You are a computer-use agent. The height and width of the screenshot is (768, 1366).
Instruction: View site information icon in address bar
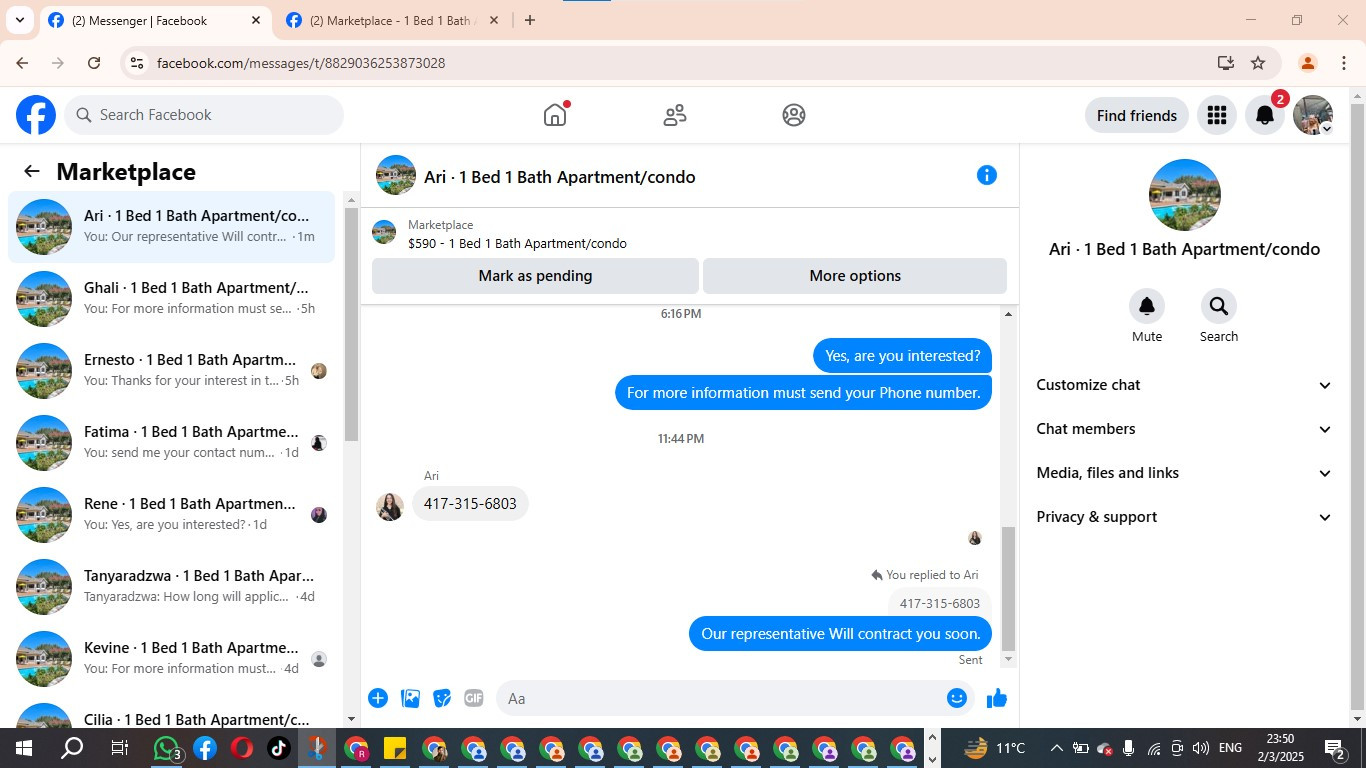(137, 63)
